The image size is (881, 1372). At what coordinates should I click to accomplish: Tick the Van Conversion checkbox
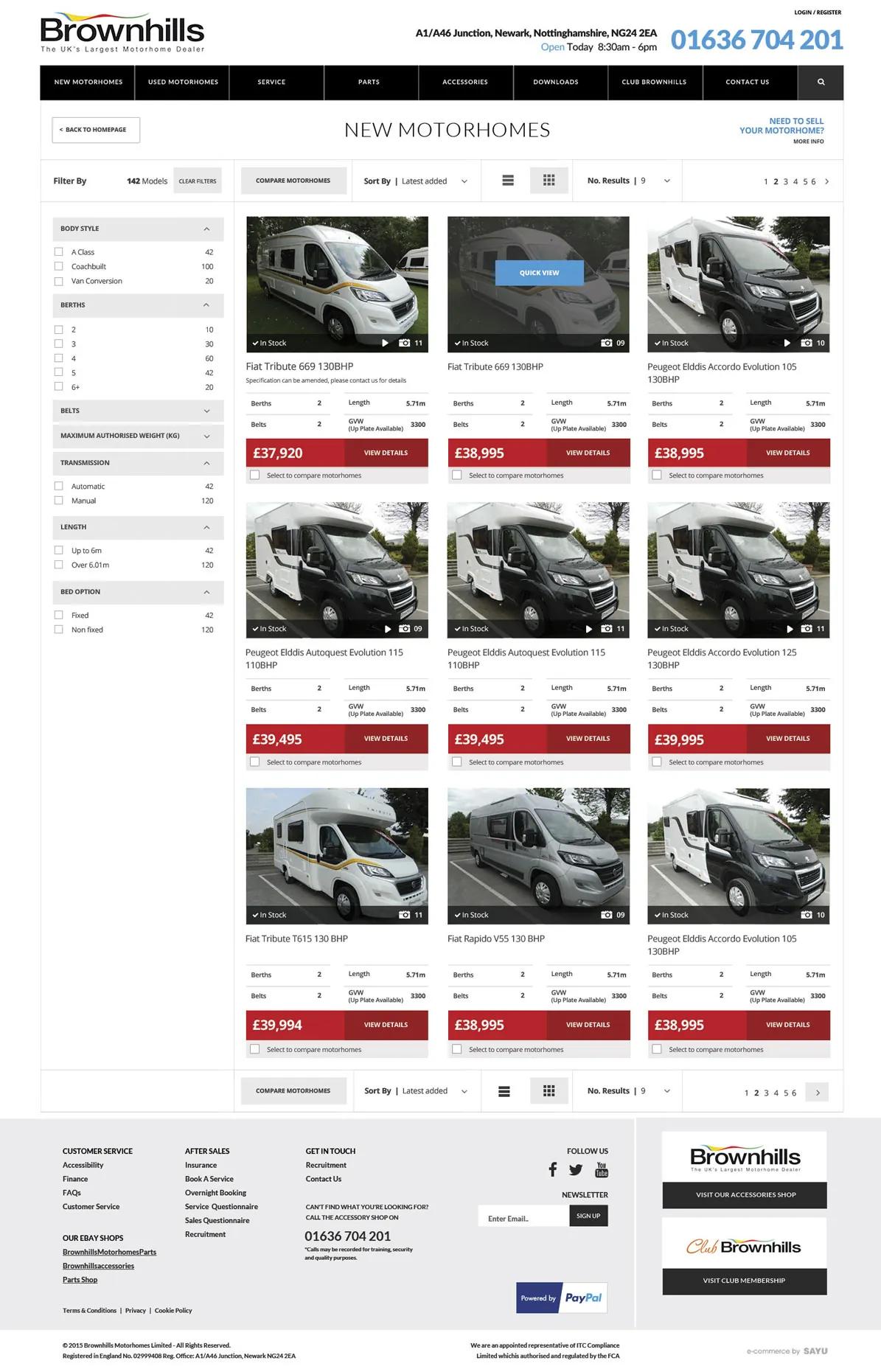58,281
